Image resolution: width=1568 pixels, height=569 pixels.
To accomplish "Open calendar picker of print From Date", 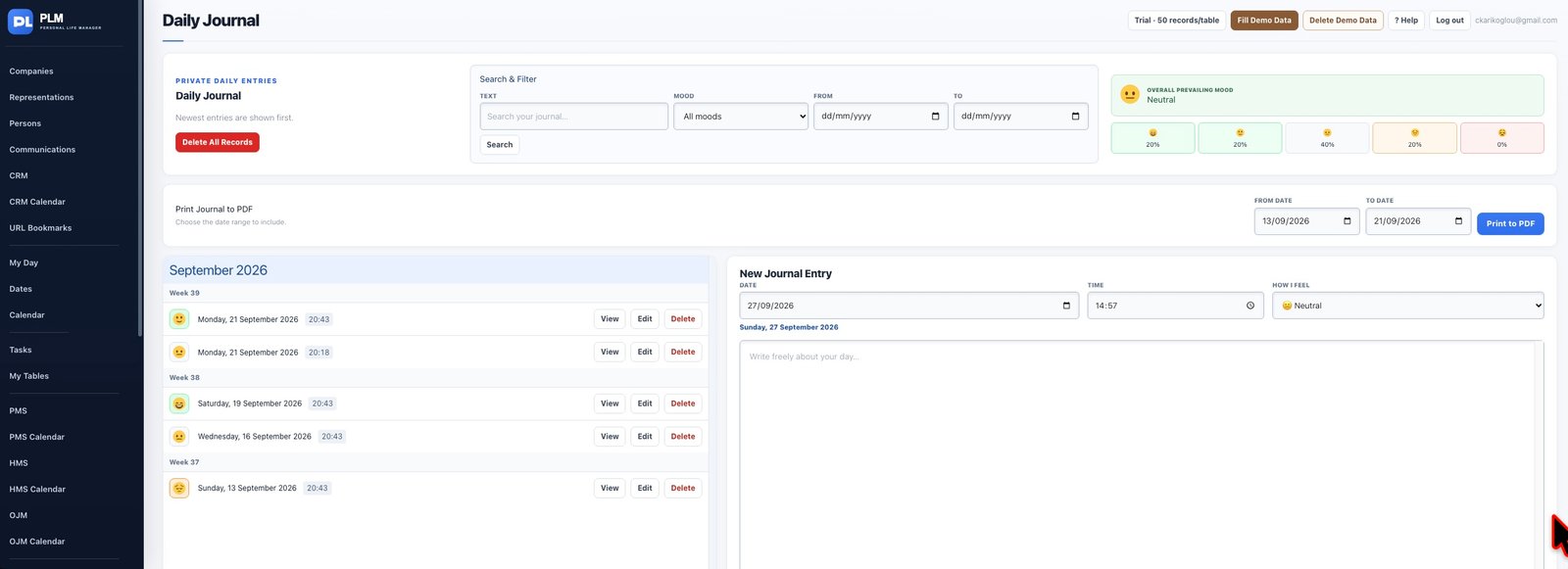I will click(1347, 221).
